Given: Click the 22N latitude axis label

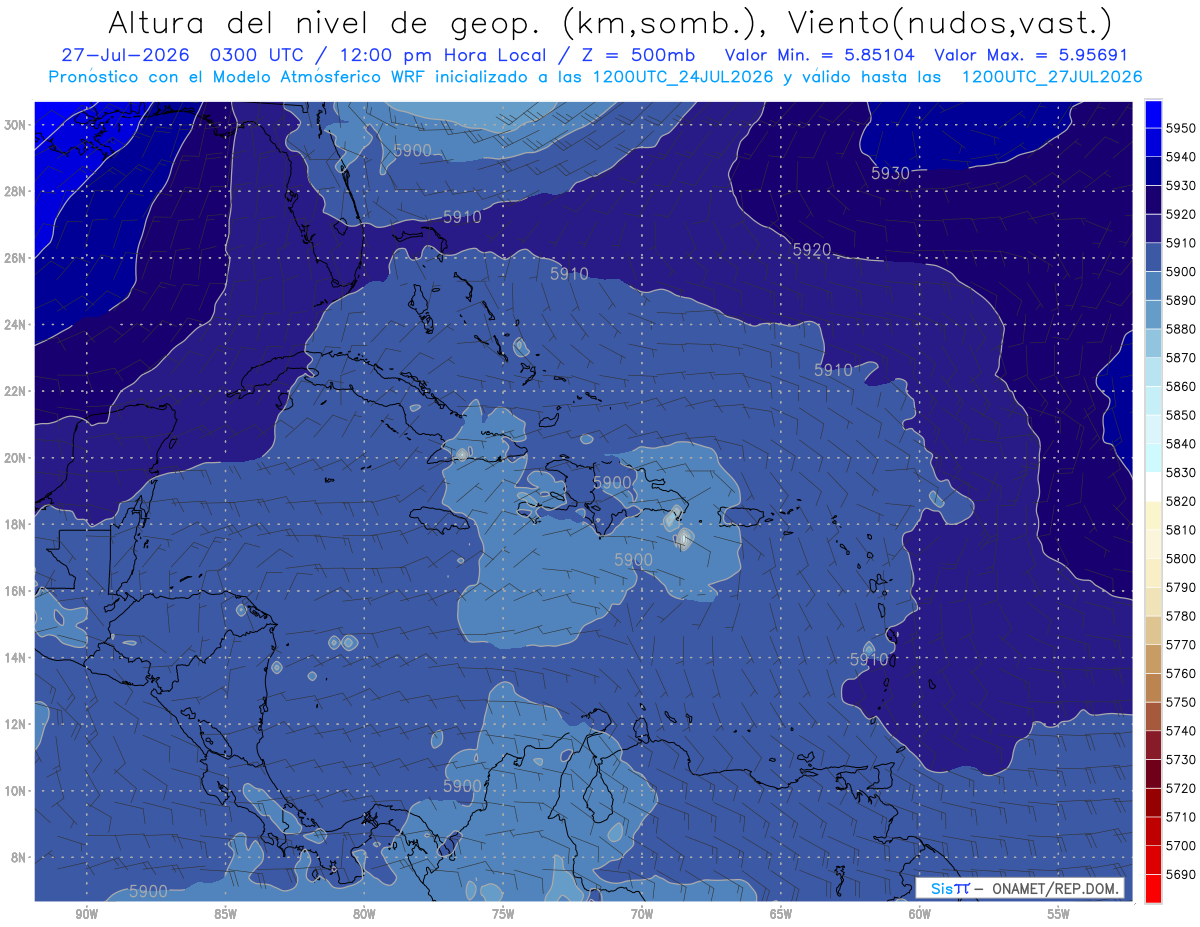Looking at the screenshot, I should (16, 391).
